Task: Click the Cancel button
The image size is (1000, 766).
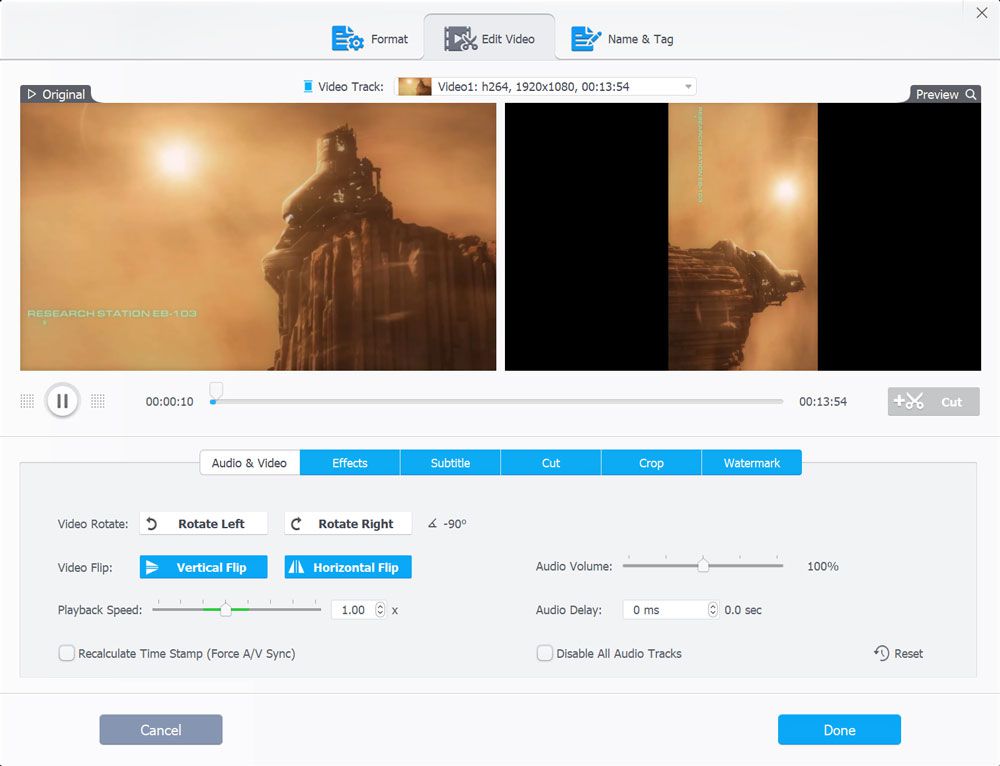Action: 161,730
